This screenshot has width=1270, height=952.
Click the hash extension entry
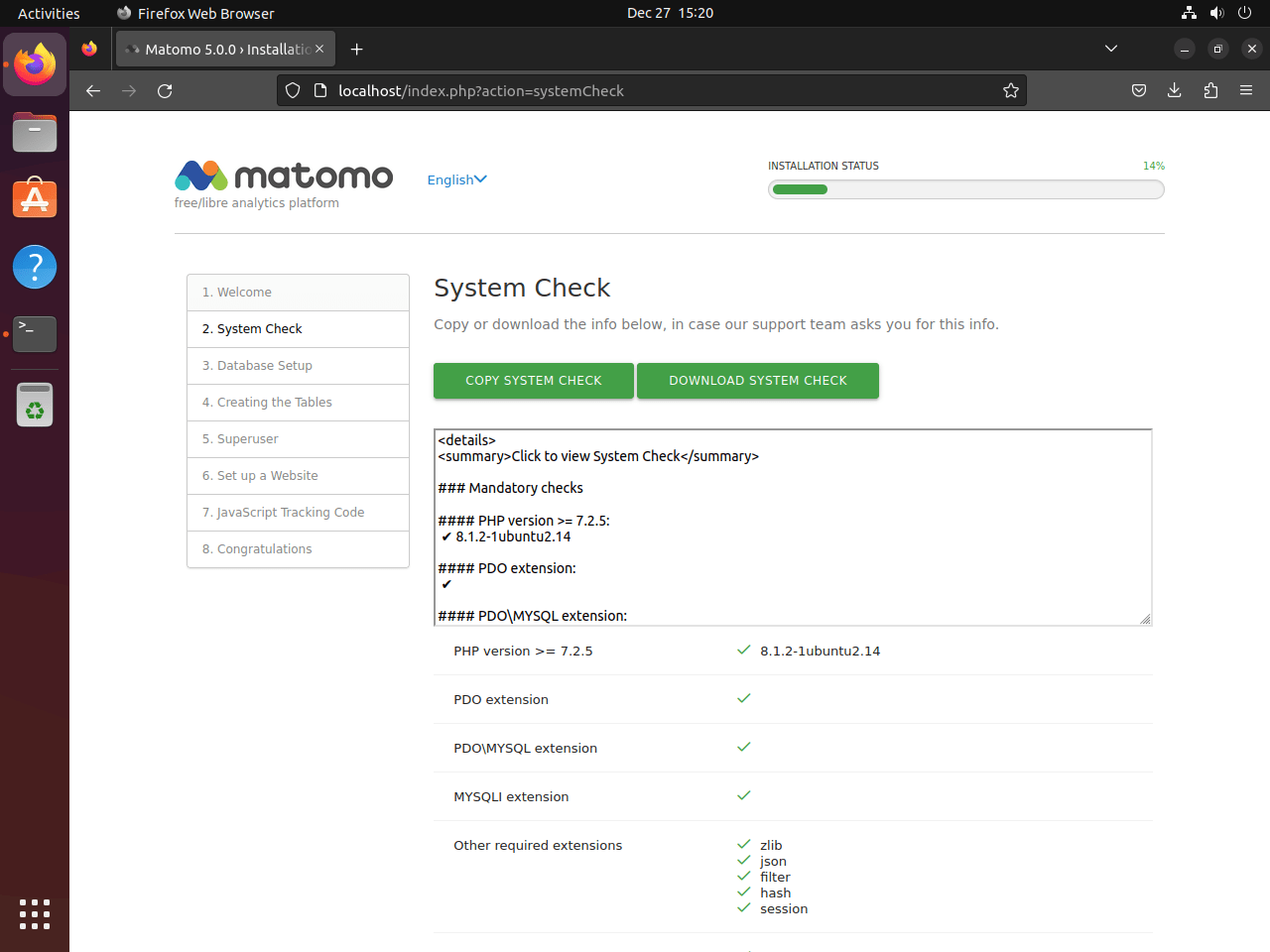776,893
